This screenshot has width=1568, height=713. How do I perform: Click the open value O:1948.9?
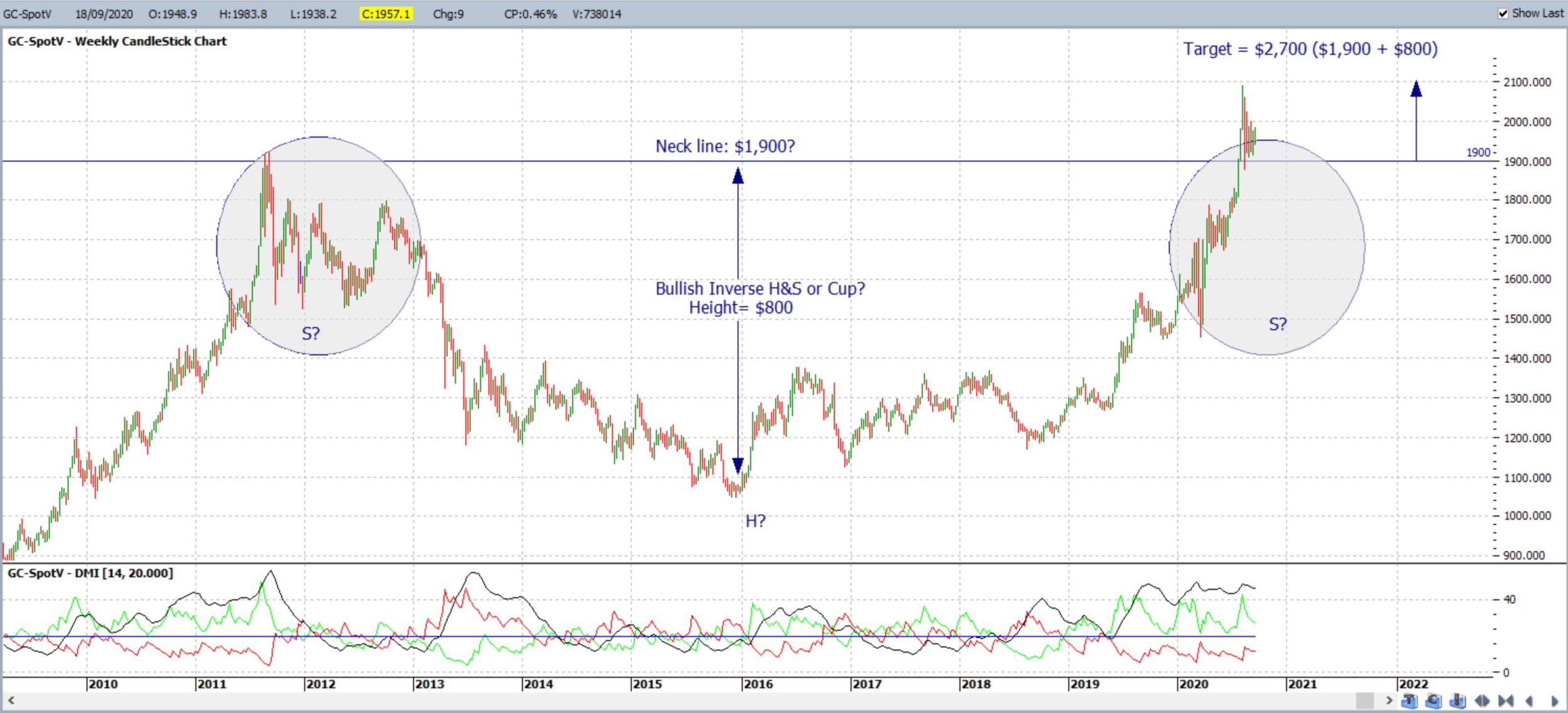point(172,14)
